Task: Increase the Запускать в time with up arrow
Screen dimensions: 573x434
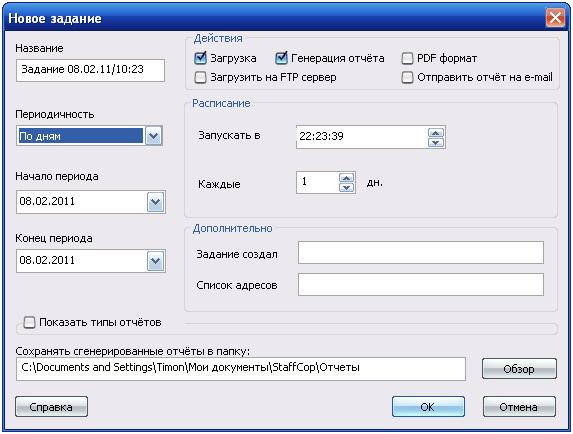Action: 436,132
